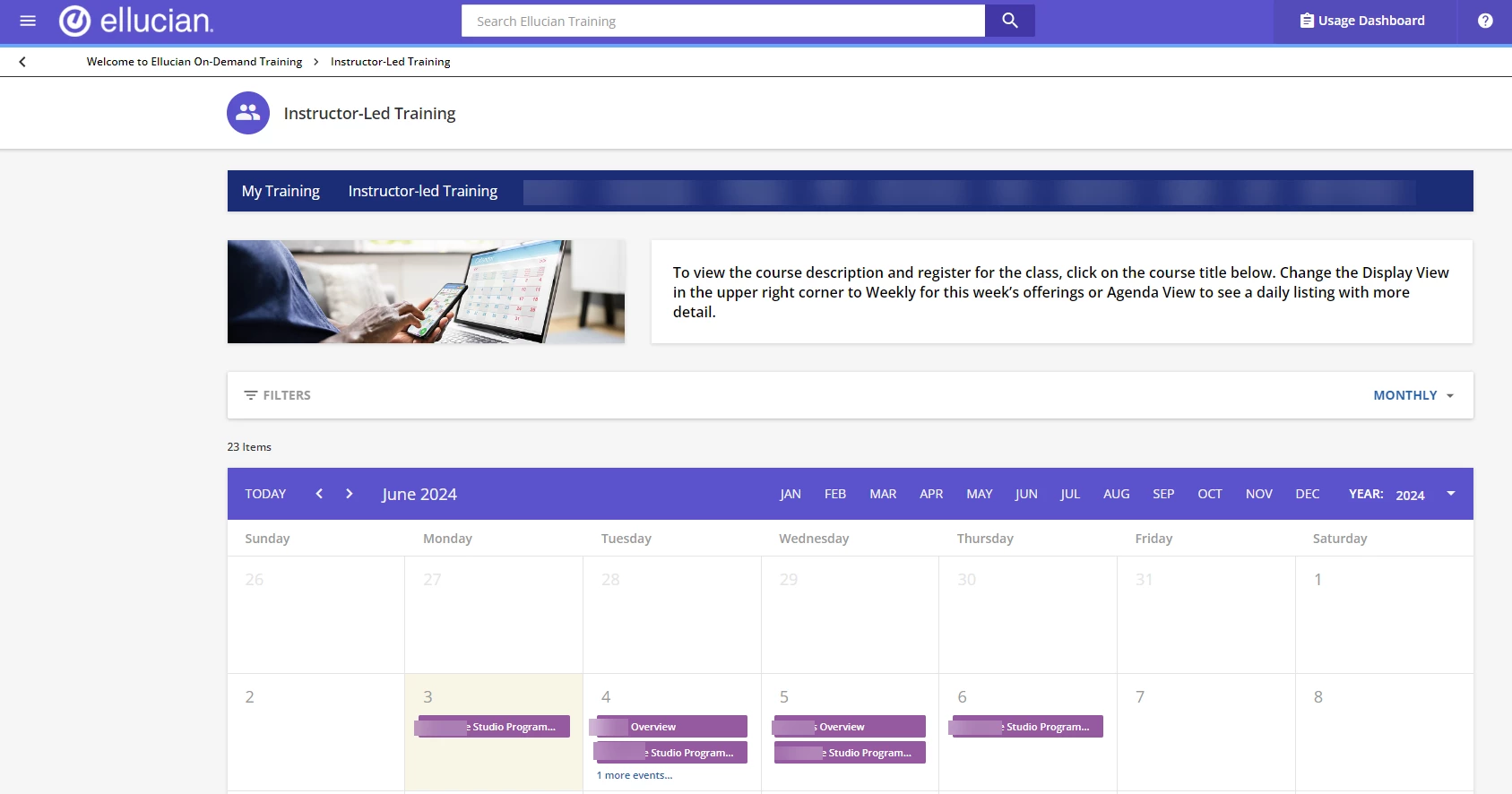1512x794 pixels.
Task: Select JUN month
Action: pos(1026,494)
